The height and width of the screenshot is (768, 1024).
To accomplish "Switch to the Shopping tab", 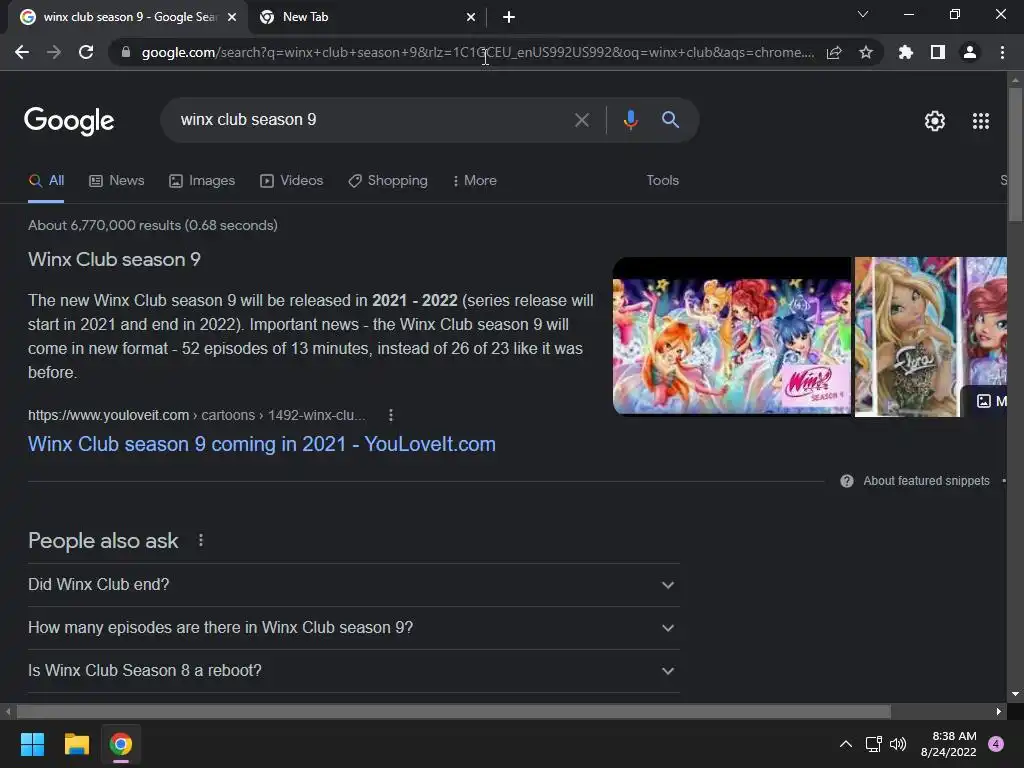I will click(x=388, y=181).
